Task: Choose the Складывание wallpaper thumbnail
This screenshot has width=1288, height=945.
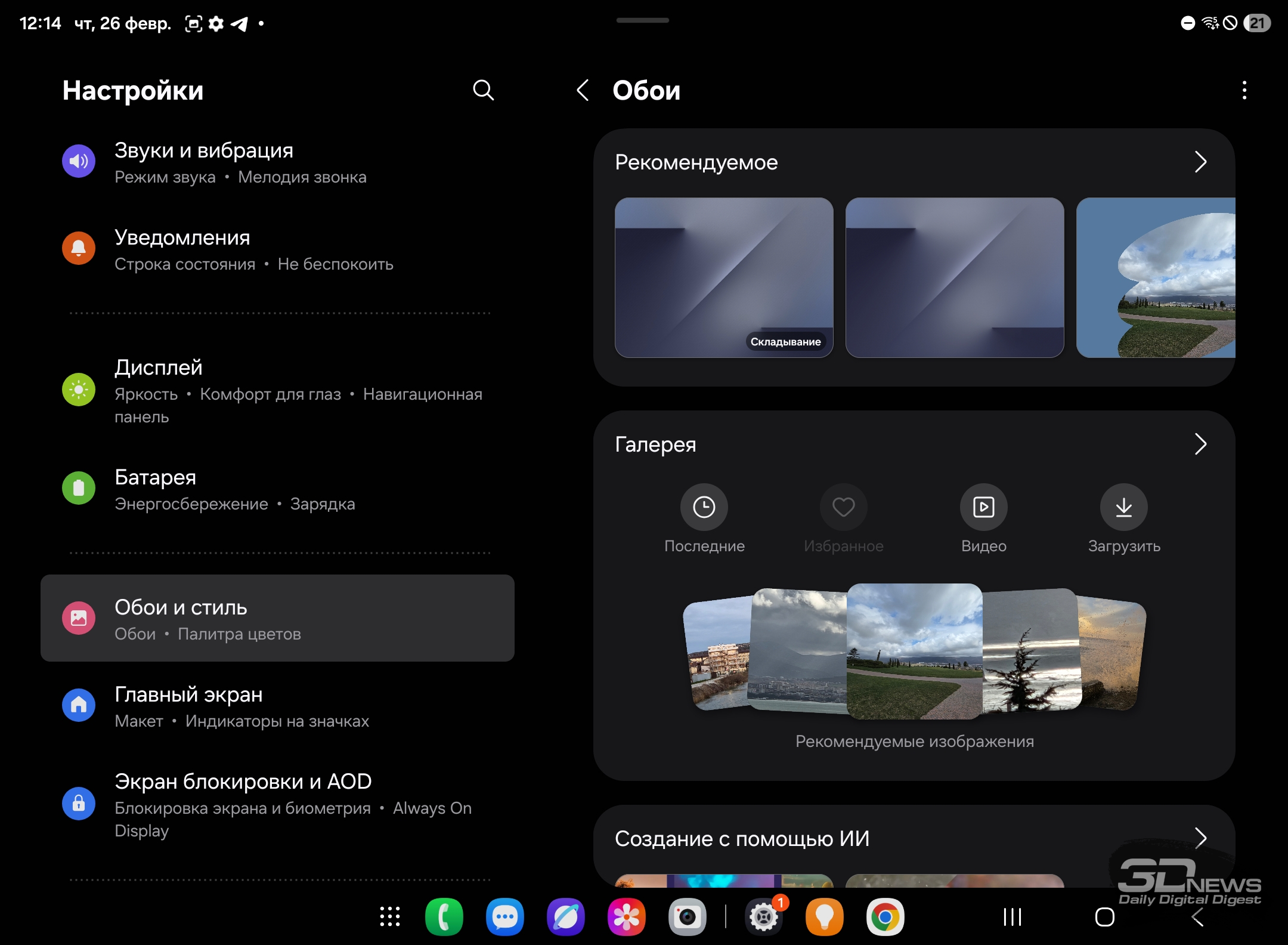Action: [723, 277]
